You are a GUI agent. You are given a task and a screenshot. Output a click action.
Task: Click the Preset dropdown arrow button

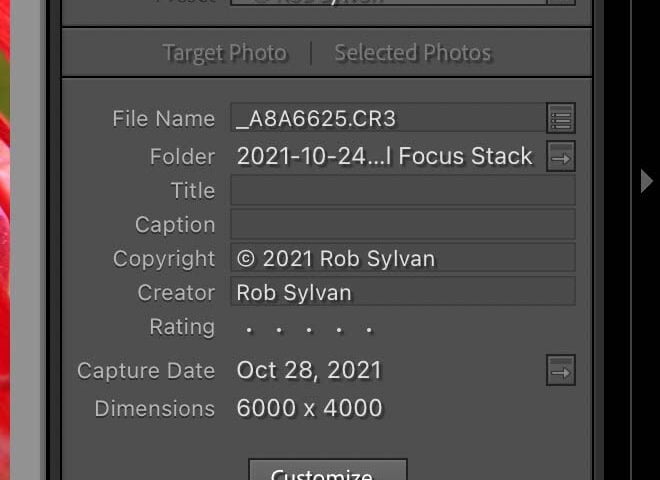pos(561,2)
